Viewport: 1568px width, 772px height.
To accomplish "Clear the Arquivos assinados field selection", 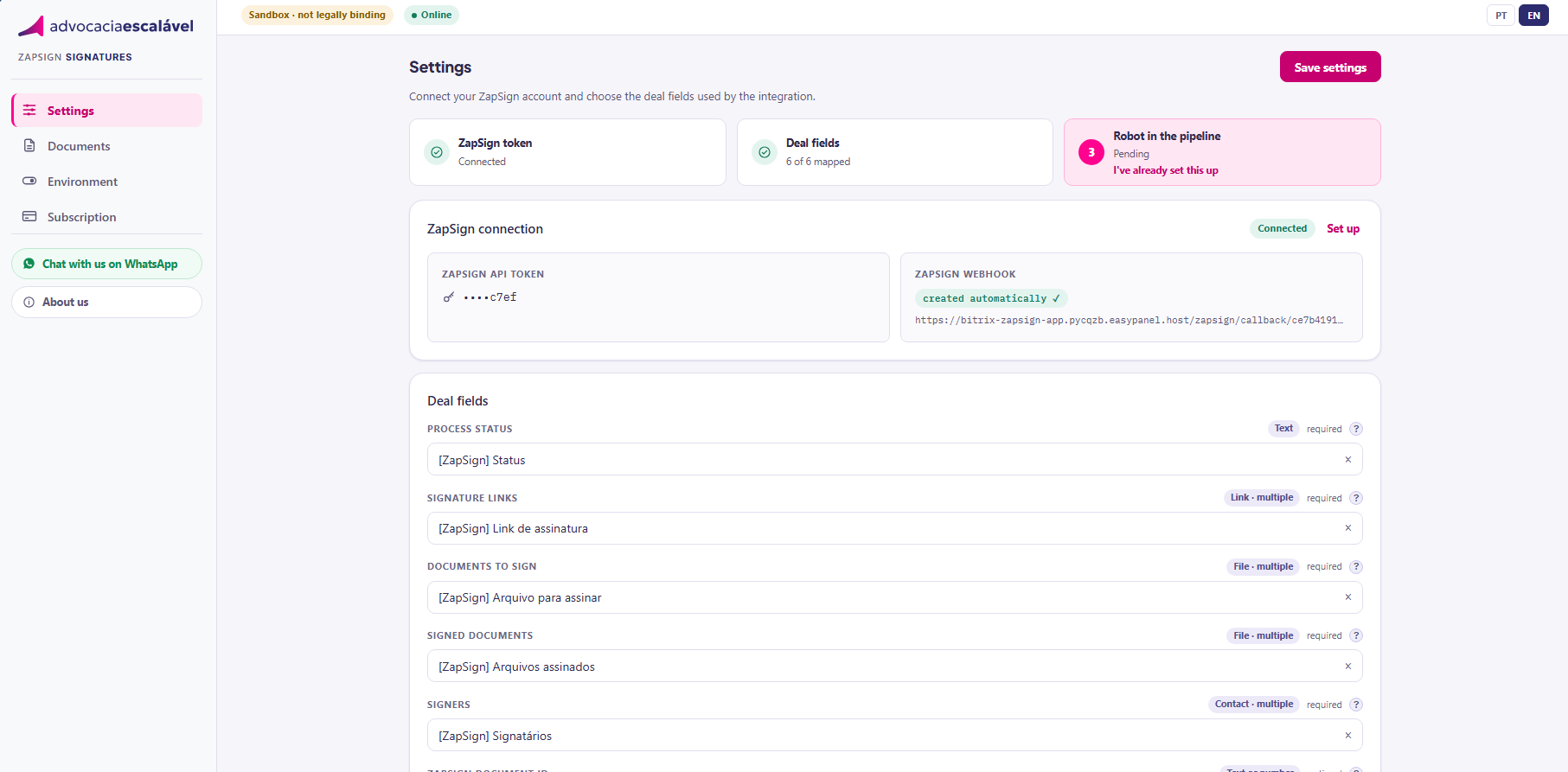I will 1348,667.
